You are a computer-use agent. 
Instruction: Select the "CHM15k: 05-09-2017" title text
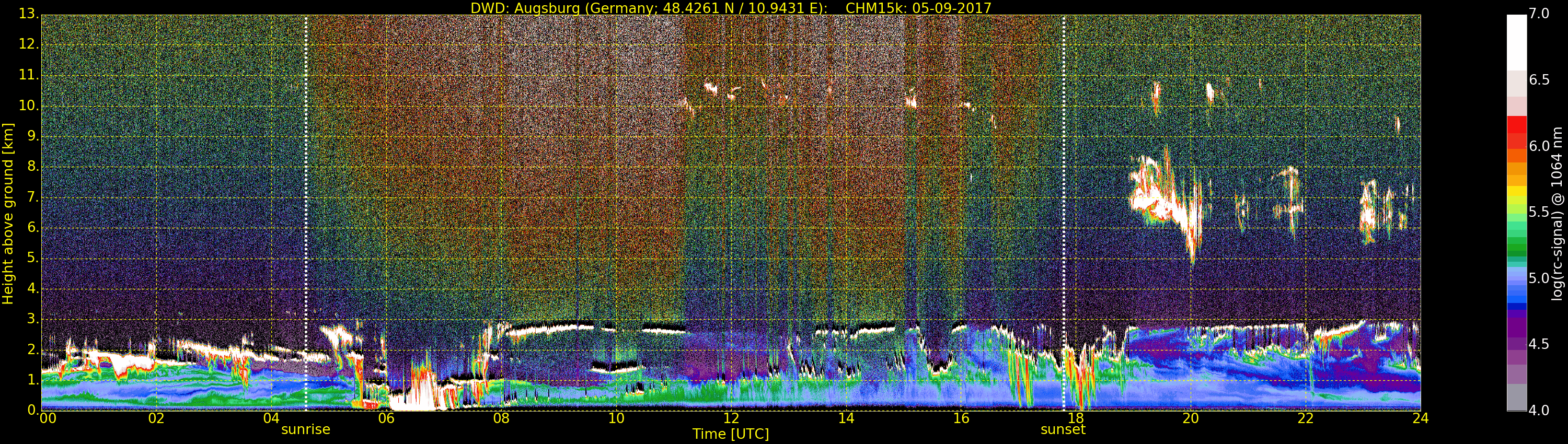(x=918, y=8)
